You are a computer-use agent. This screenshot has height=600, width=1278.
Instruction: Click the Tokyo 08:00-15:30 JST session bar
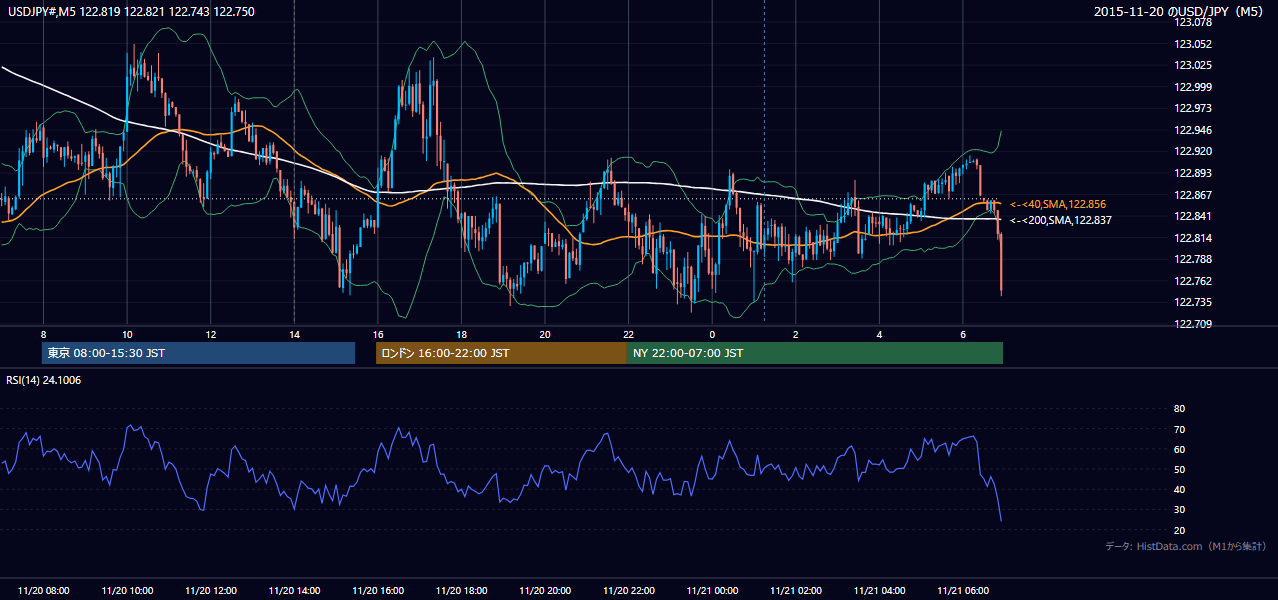(198, 353)
